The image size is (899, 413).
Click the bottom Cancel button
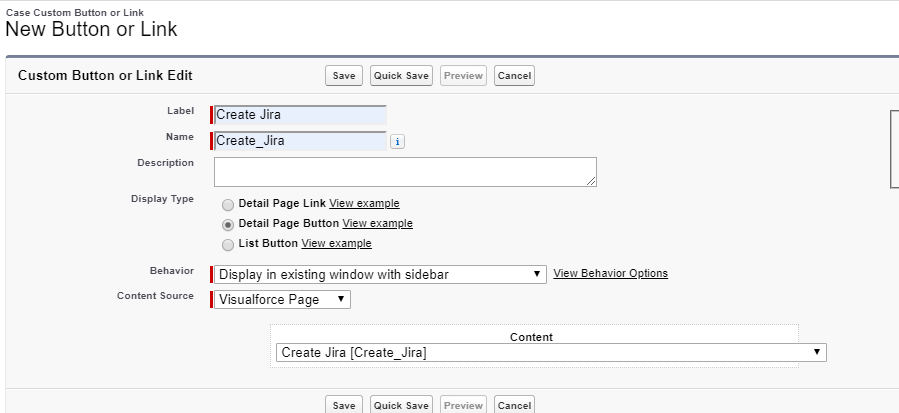click(514, 404)
